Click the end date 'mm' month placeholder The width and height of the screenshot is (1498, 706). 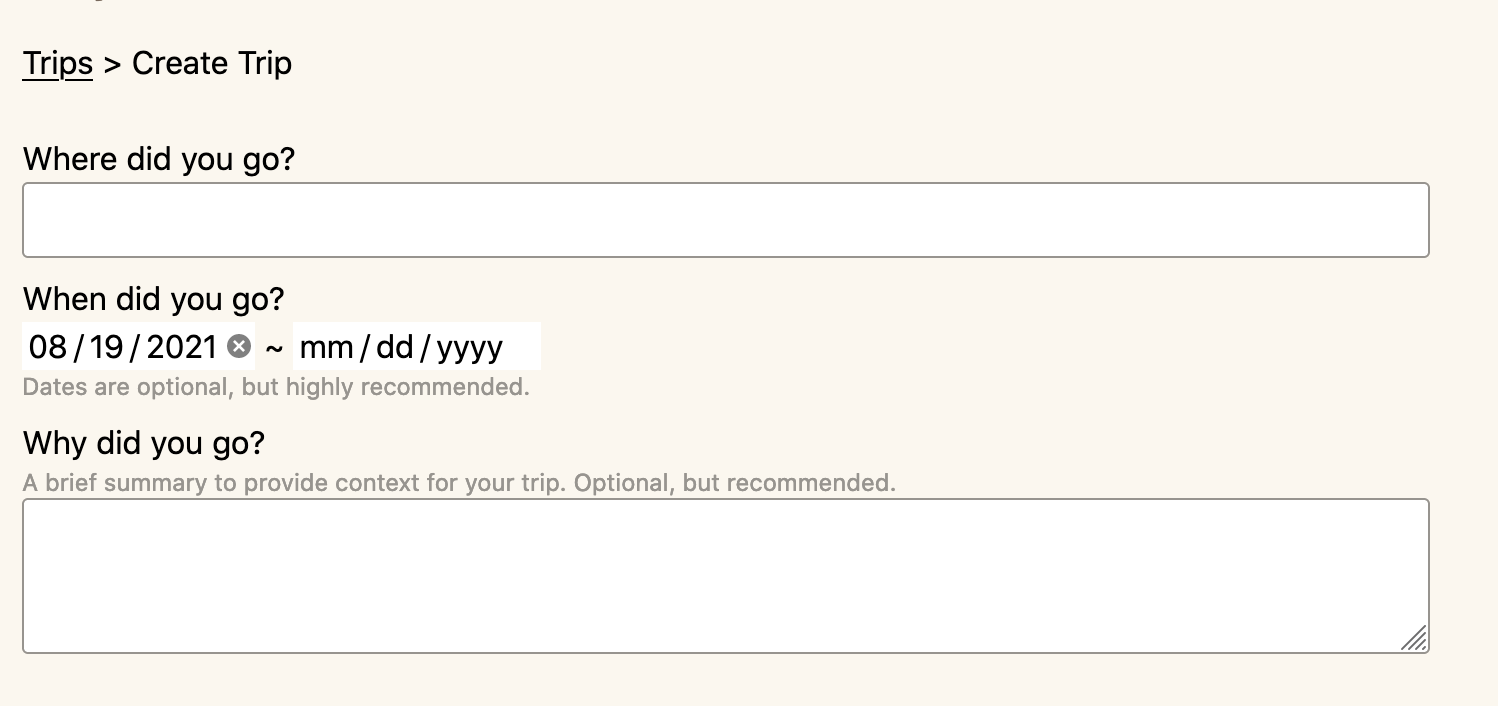pyautogui.click(x=326, y=347)
